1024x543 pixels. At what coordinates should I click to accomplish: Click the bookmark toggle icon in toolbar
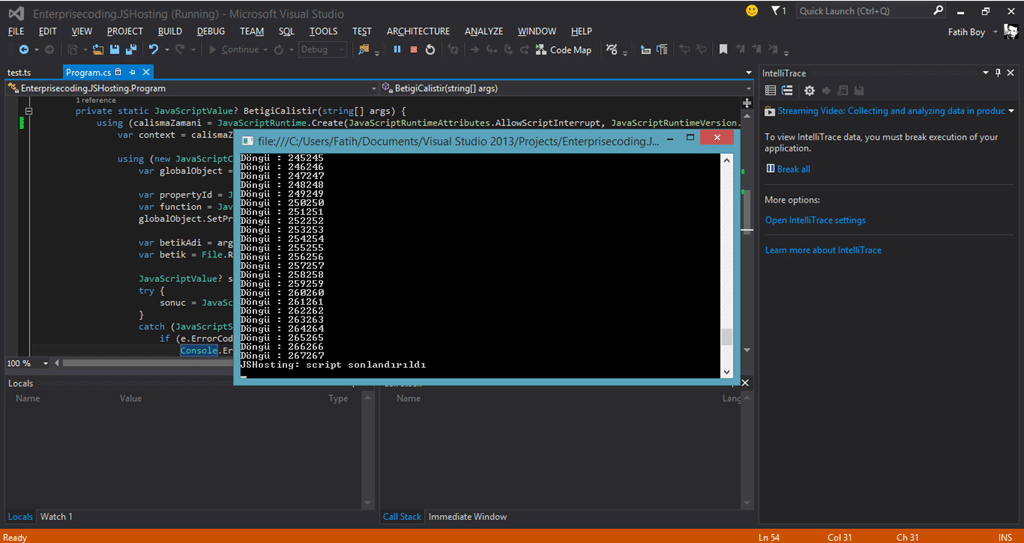tap(723, 50)
